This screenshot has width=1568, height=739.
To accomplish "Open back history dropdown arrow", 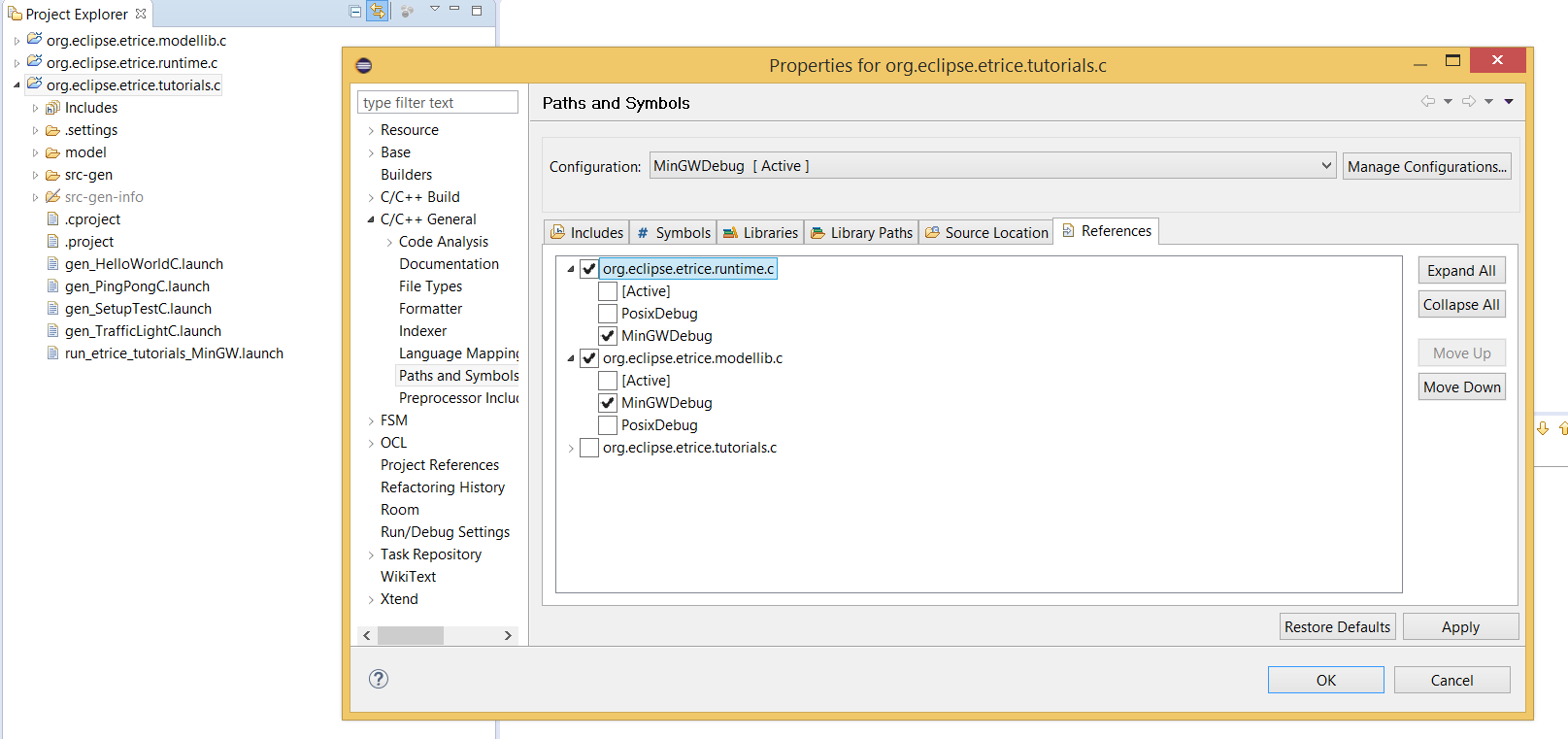I will (x=1448, y=101).
